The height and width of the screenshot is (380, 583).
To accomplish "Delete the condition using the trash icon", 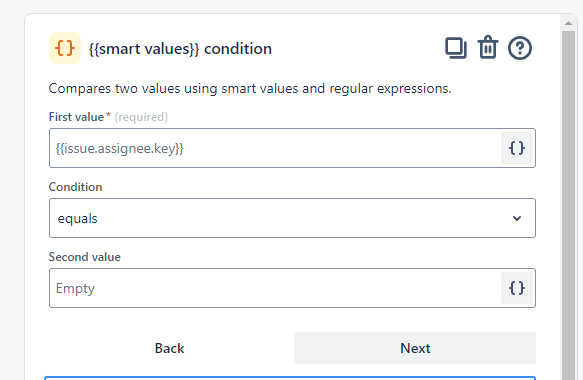I will click(488, 47).
